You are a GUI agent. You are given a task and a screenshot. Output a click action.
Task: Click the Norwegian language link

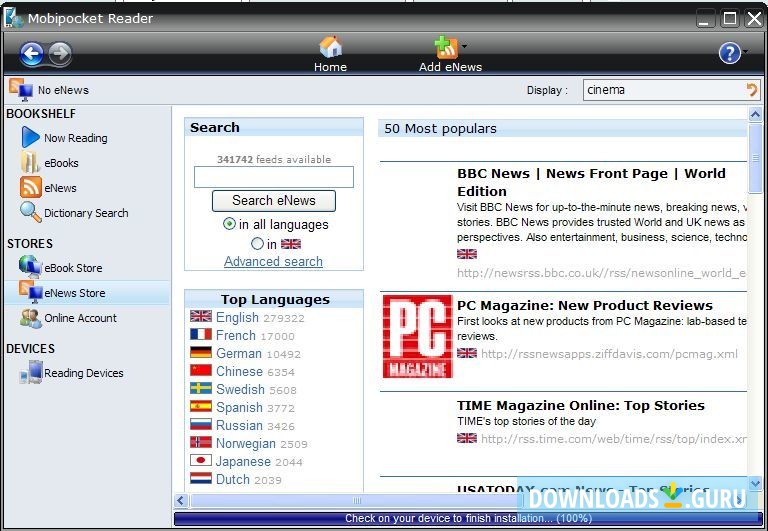(x=245, y=443)
